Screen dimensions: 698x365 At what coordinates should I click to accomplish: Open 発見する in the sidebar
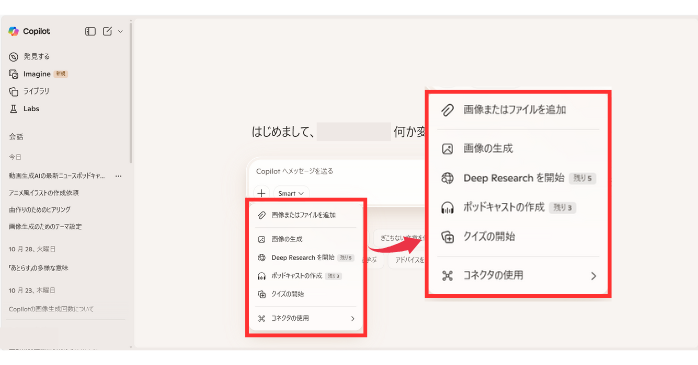[x=29, y=57]
